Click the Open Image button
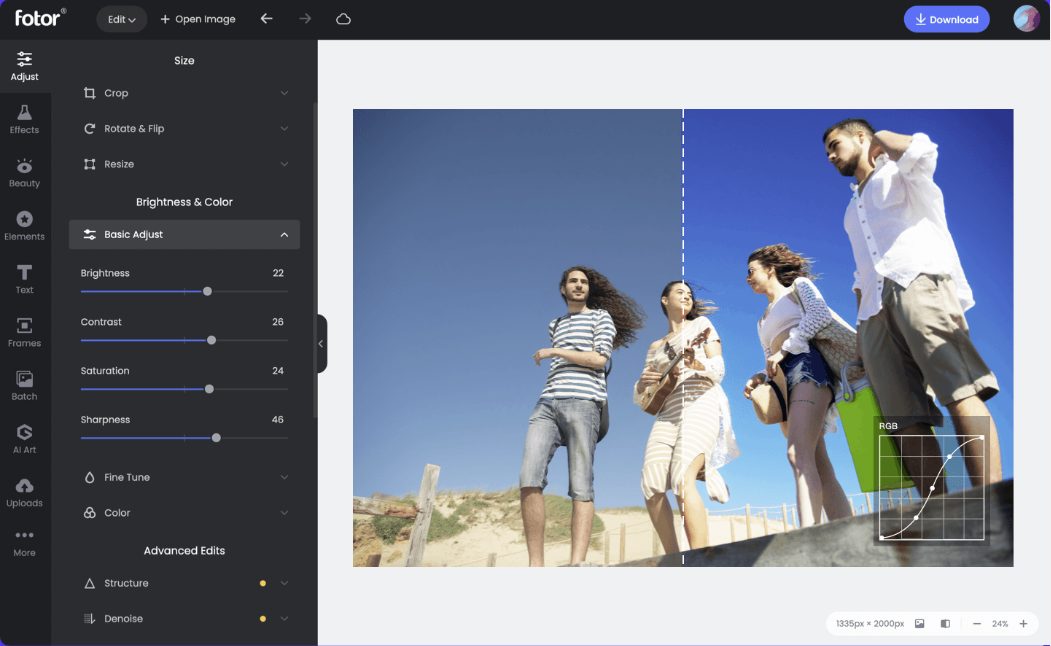 click(198, 19)
